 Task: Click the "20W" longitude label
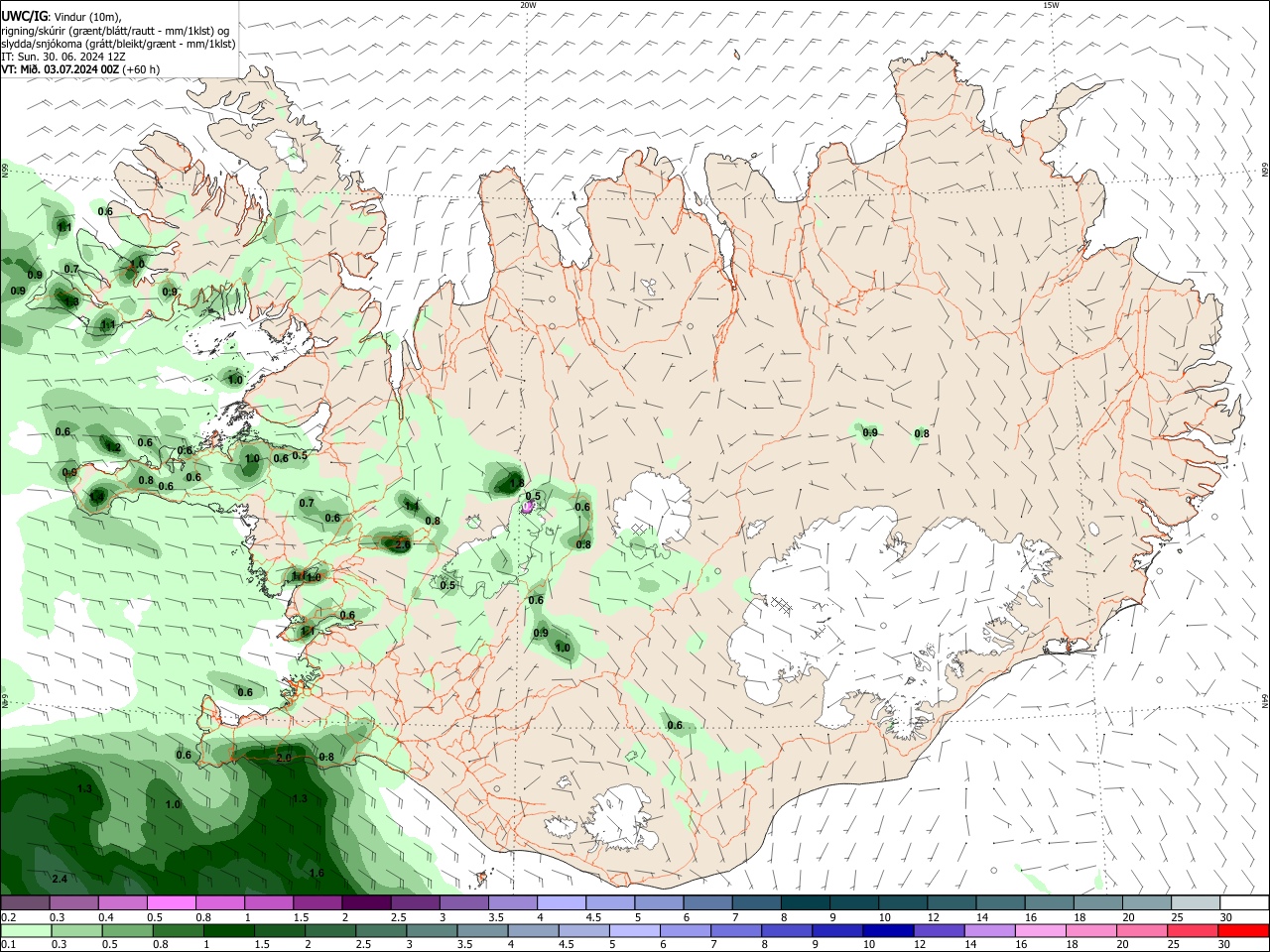(528, 5)
